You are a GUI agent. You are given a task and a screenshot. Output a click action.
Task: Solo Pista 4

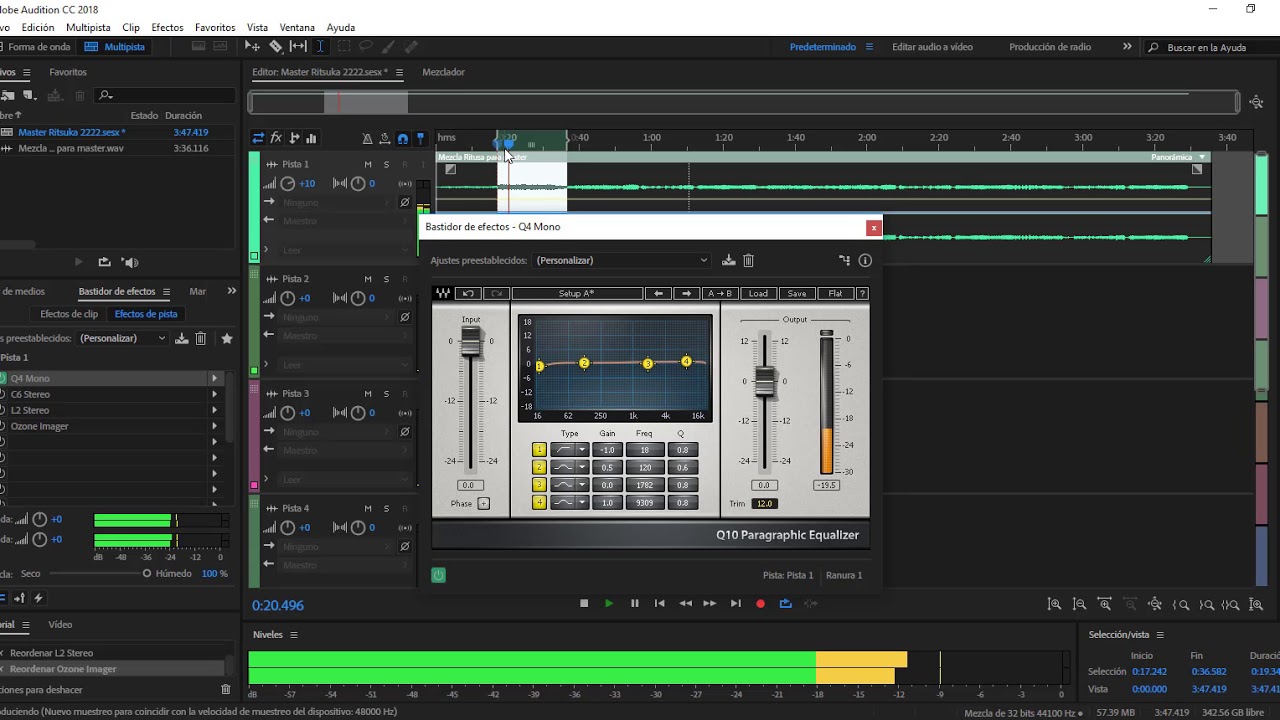(386, 509)
